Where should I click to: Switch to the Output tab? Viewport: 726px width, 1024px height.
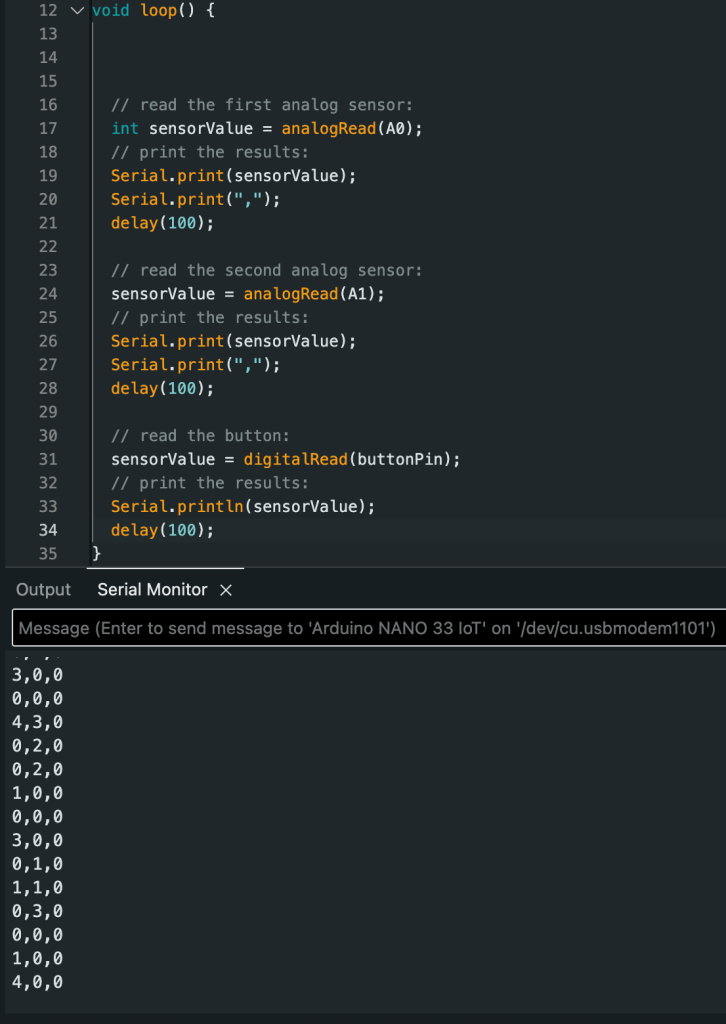[x=43, y=590]
